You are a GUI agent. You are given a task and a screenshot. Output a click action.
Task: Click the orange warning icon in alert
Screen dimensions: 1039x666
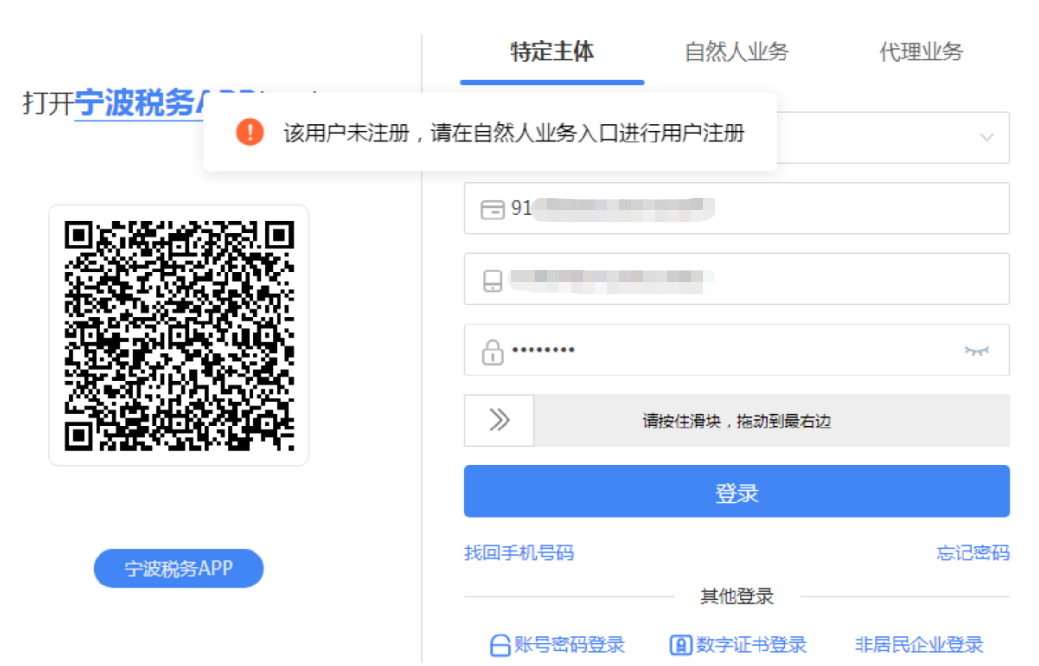coord(250,132)
